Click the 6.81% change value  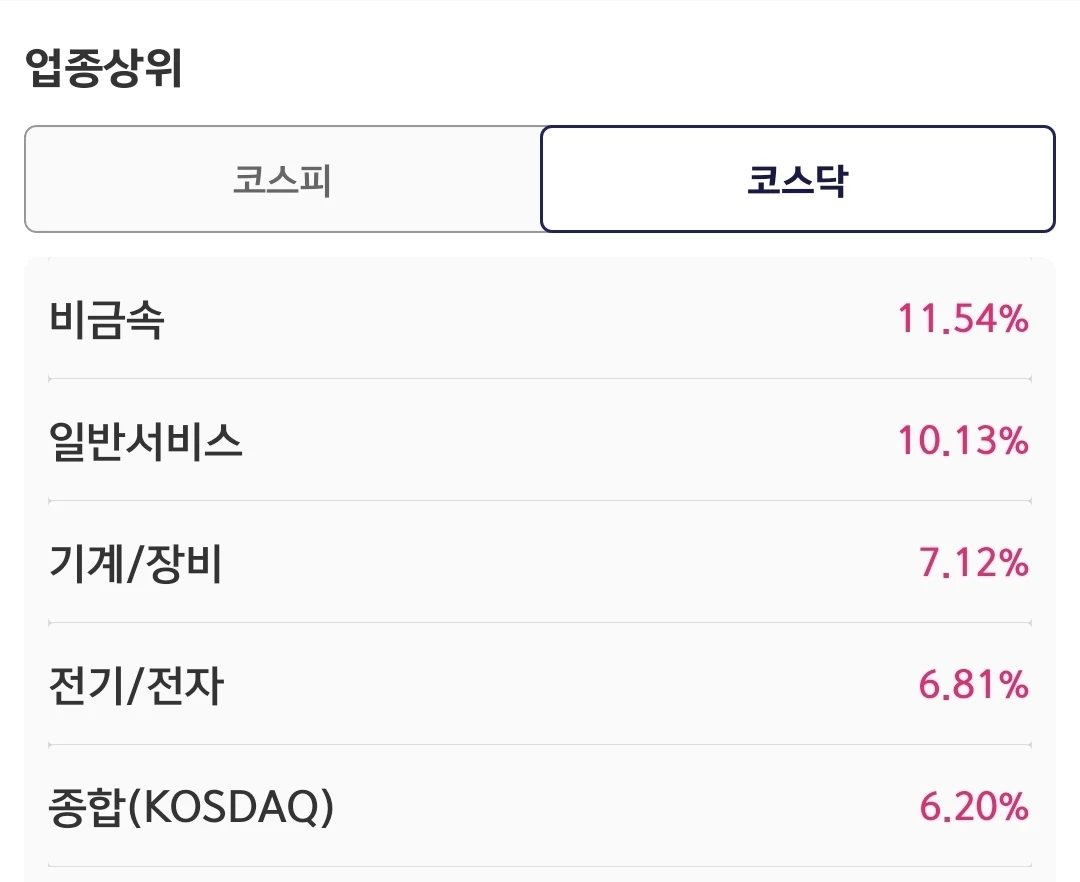(x=974, y=684)
